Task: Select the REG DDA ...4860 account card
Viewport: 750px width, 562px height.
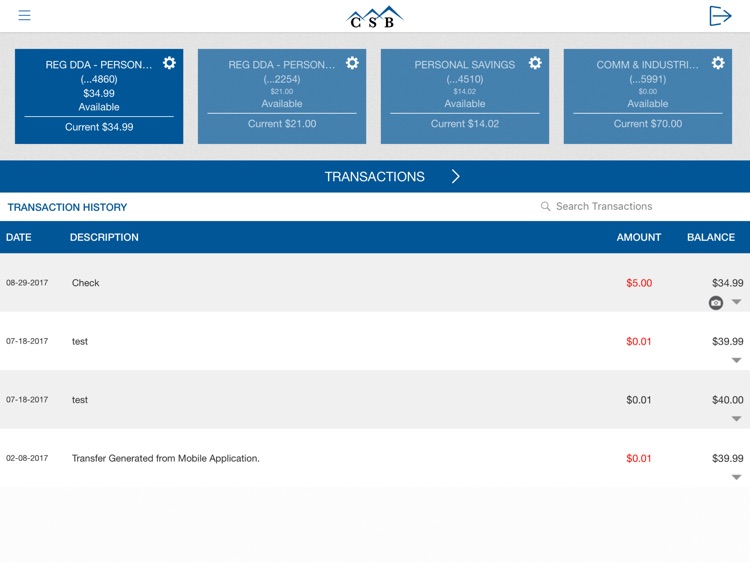Action: [x=99, y=96]
